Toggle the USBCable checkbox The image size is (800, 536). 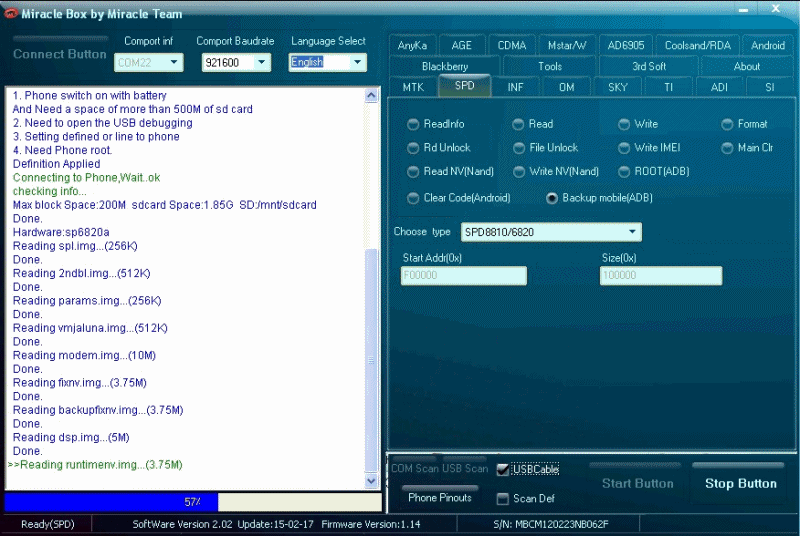point(503,470)
